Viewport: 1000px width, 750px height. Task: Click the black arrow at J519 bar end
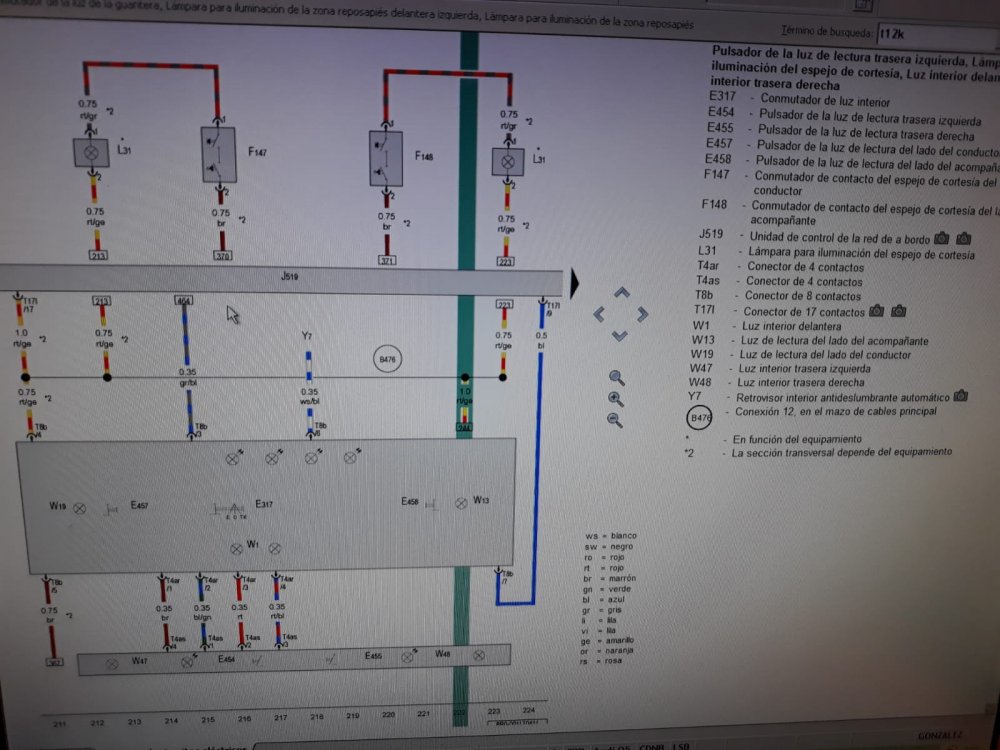point(574,284)
